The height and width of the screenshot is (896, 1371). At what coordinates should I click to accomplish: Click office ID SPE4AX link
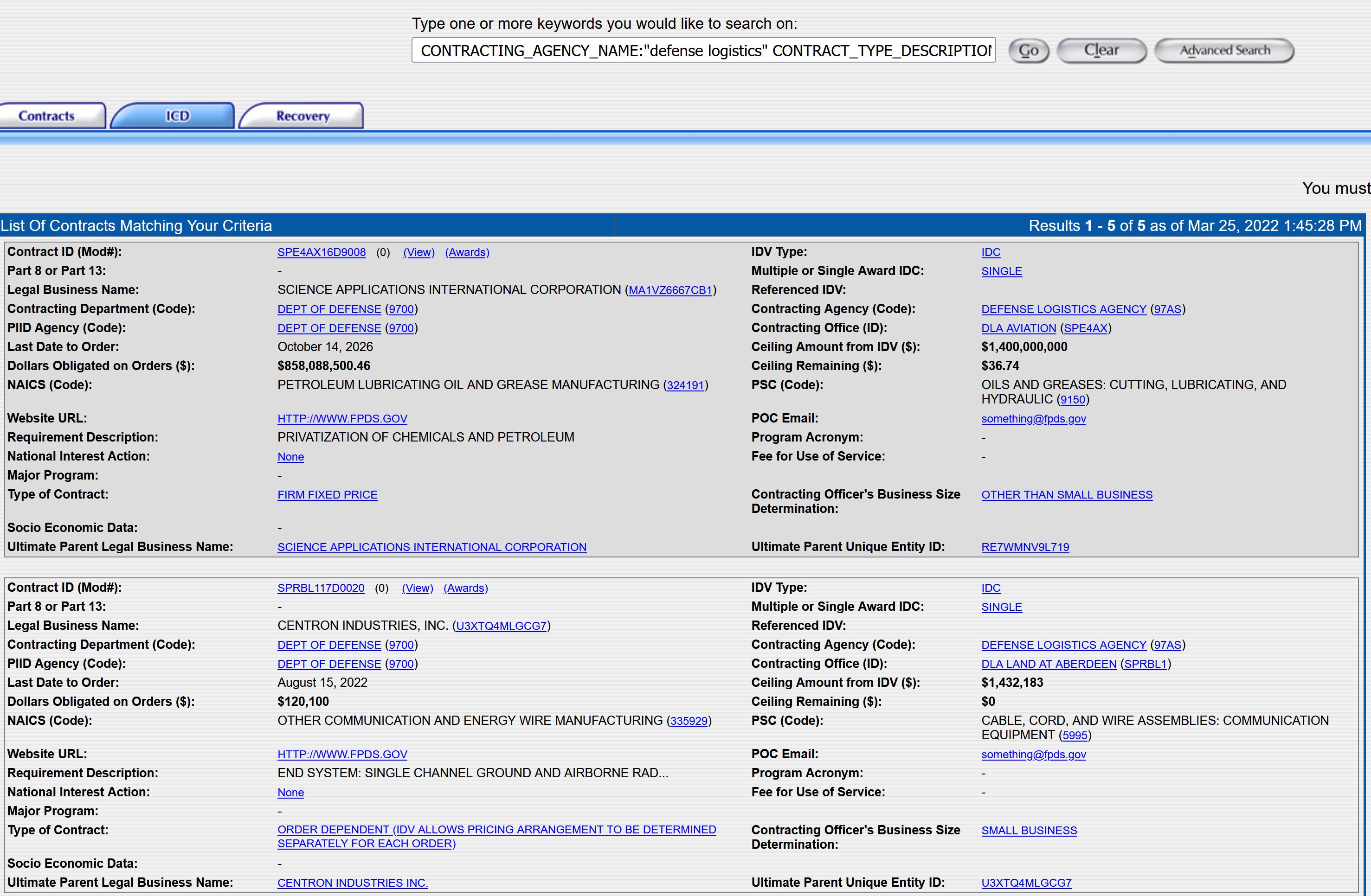(1086, 328)
